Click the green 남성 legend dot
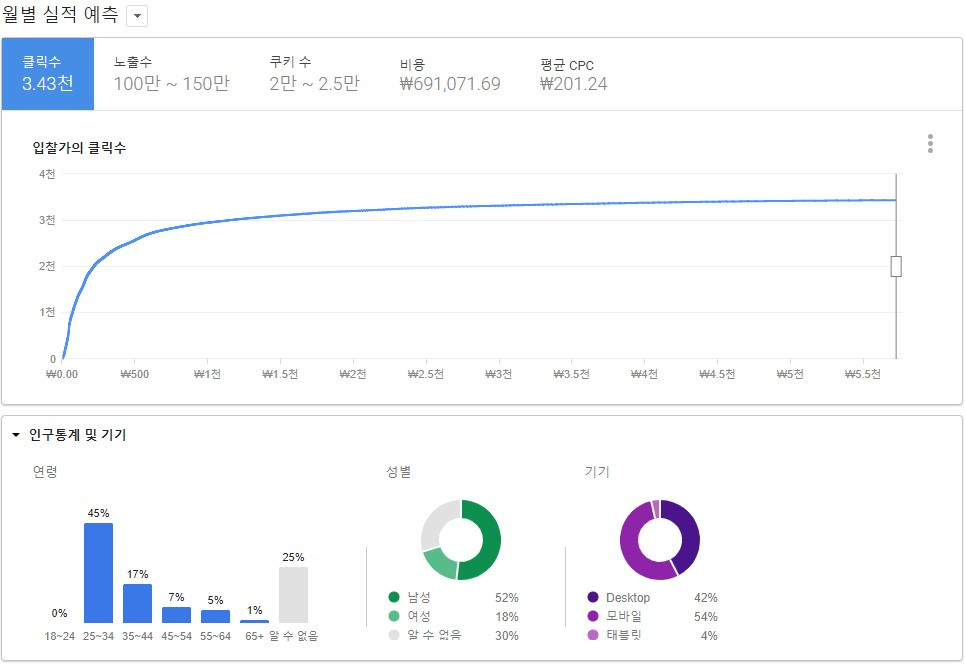This screenshot has height=664, width=965. click(396, 598)
